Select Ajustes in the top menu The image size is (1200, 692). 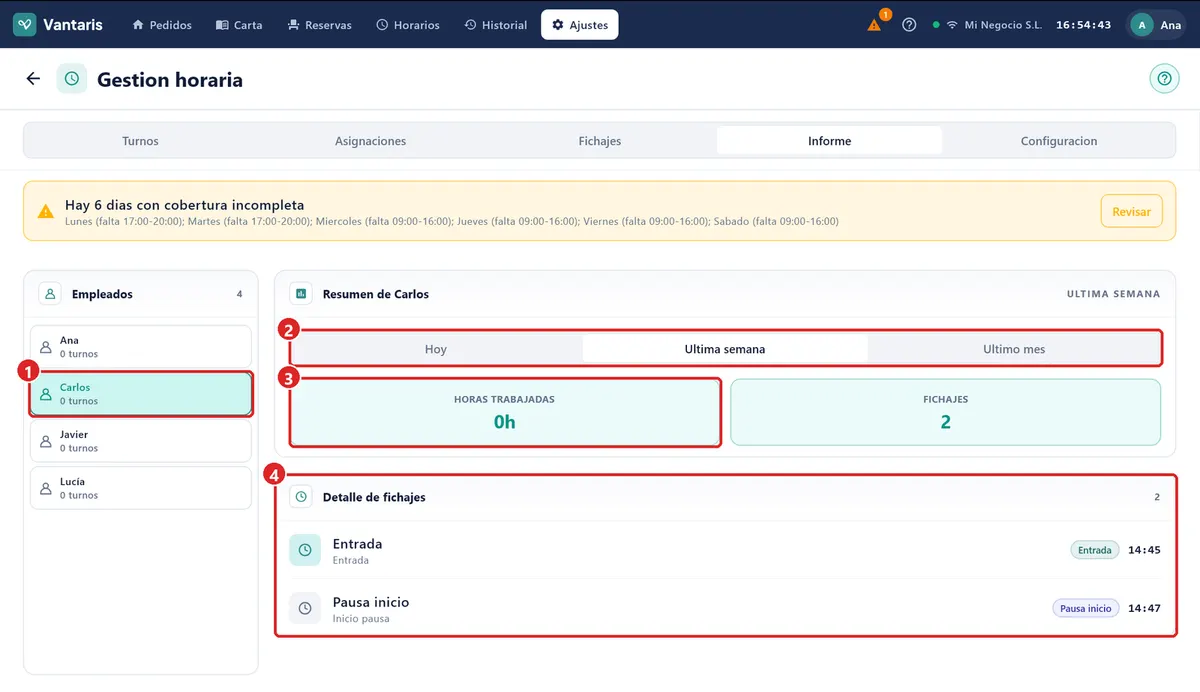tap(580, 25)
